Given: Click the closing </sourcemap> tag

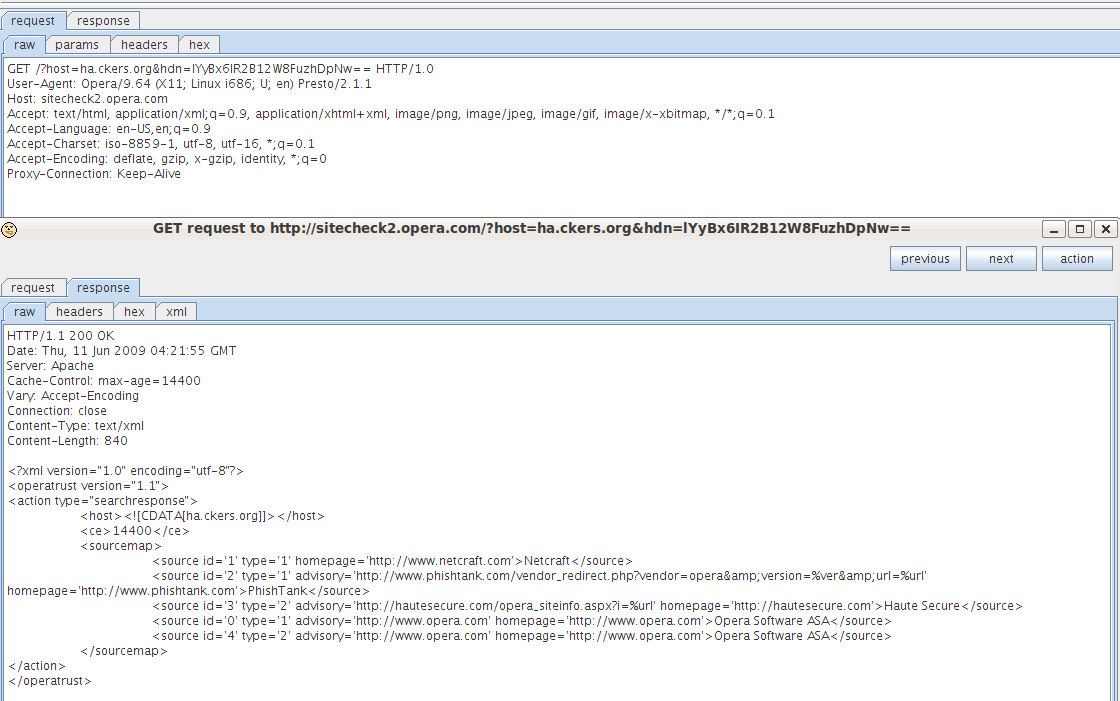Looking at the screenshot, I should pyautogui.click(x=124, y=650).
